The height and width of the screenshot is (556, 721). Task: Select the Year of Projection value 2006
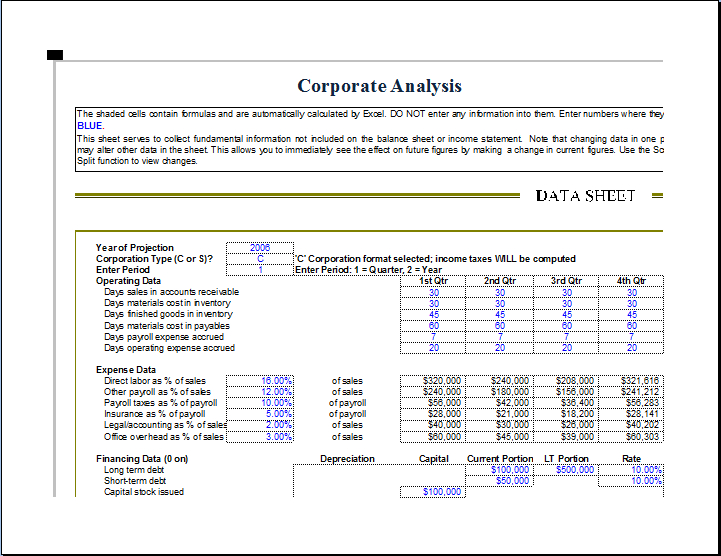tap(260, 247)
